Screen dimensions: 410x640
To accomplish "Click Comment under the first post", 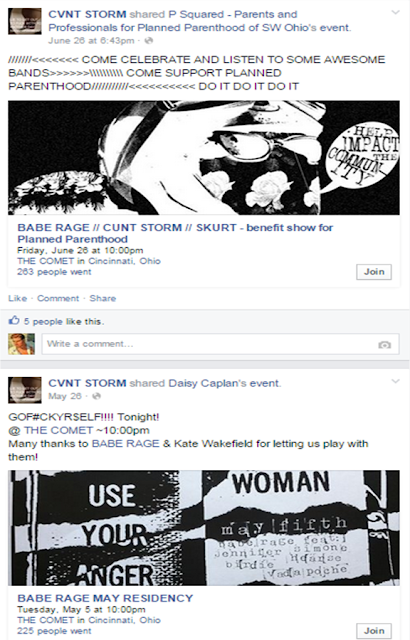I will click(x=58, y=298).
